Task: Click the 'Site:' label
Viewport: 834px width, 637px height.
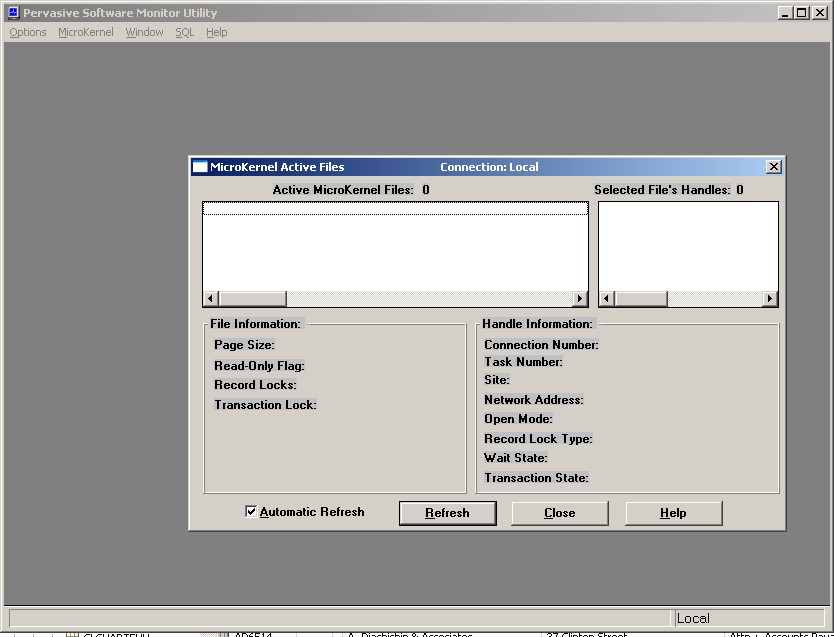Action: click(x=496, y=380)
